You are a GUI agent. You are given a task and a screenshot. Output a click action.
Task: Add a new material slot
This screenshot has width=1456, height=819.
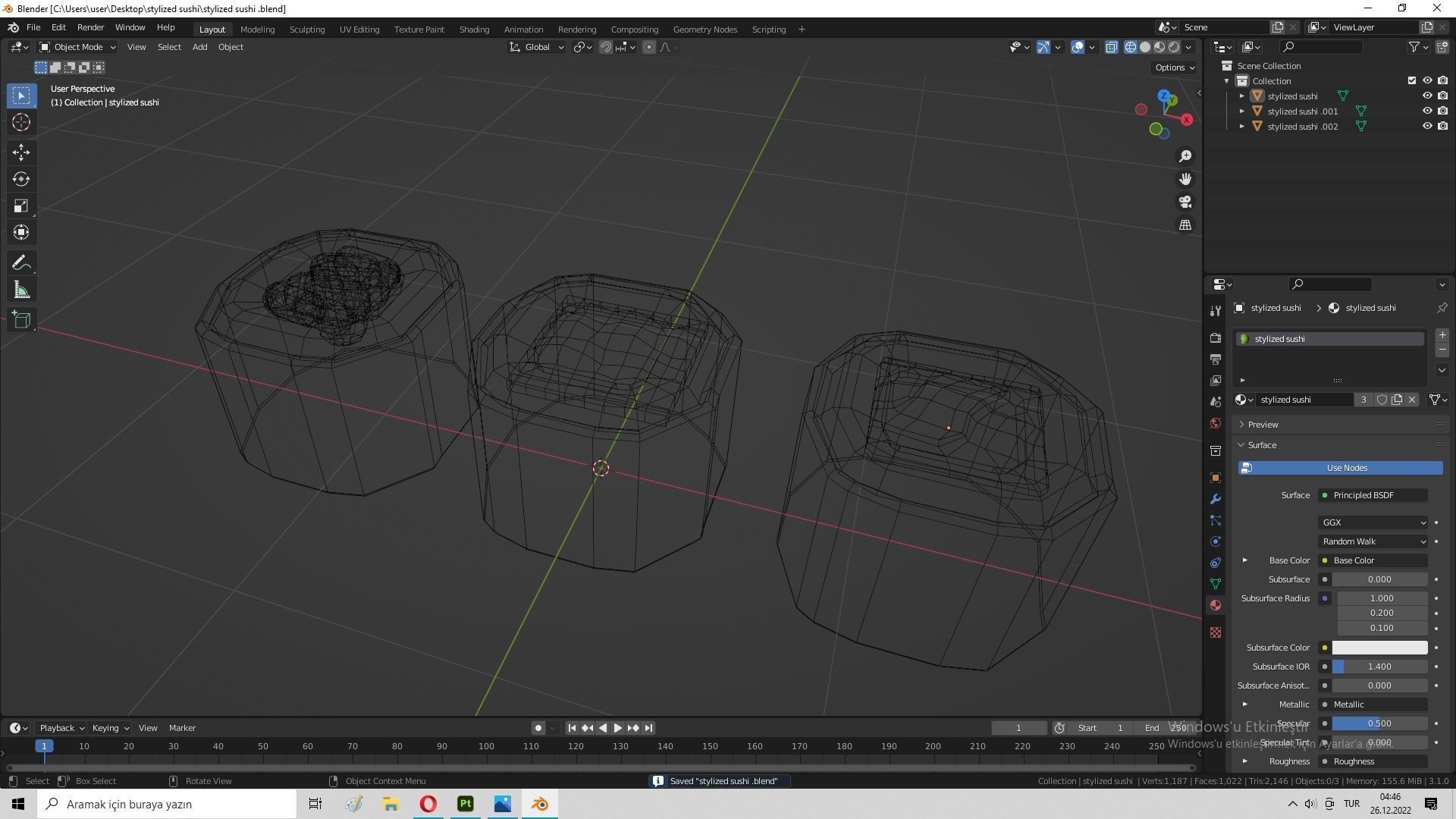click(x=1442, y=335)
